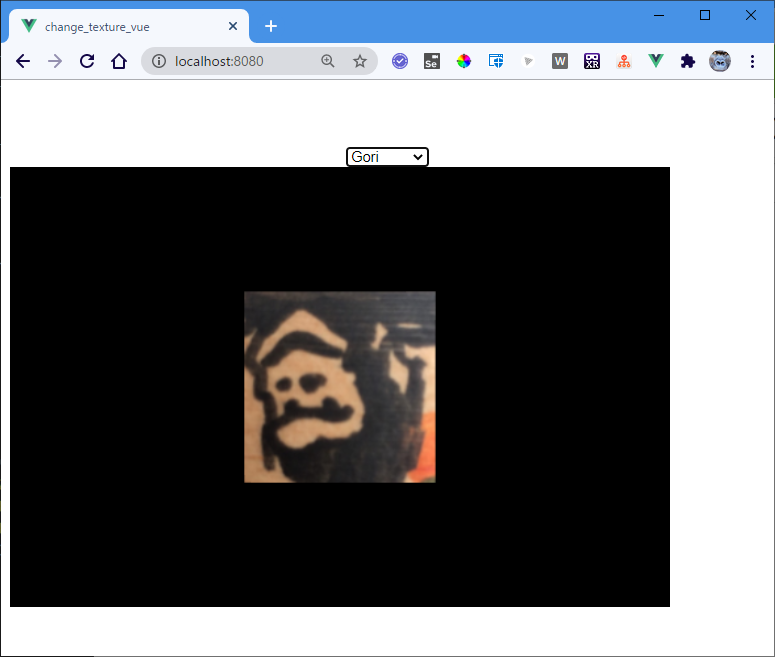Image resolution: width=775 pixels, height=657 pixels.
Task: Open a new browser tab
Action: click(x=271, y=26)
